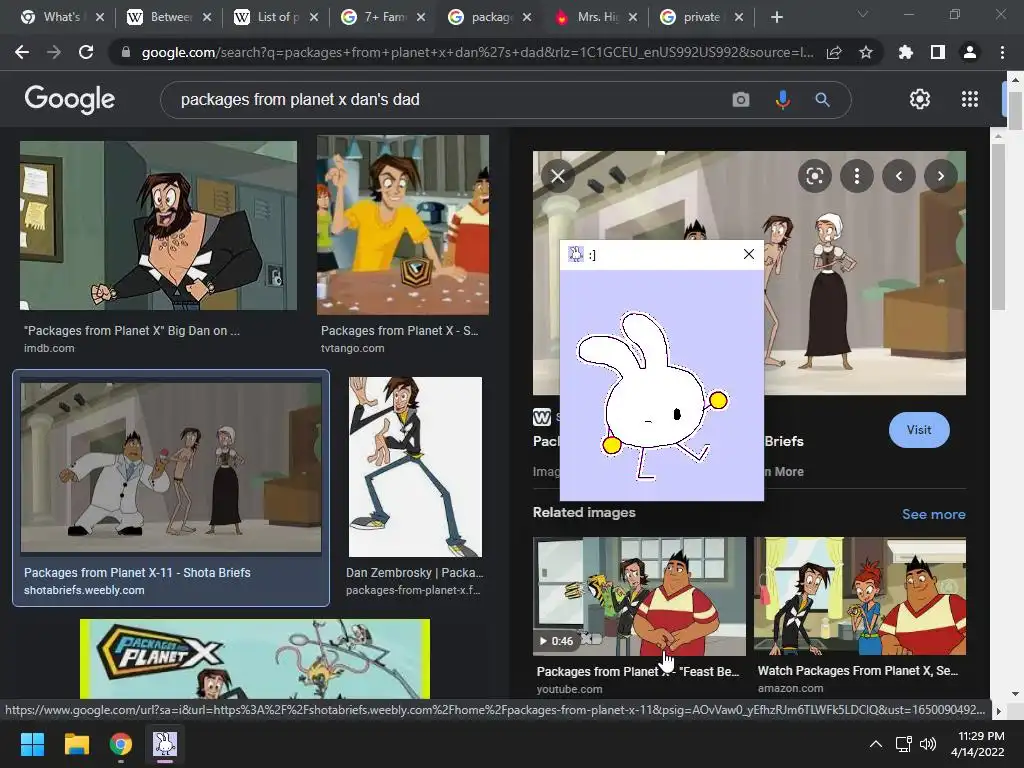The width and height of the screenshot is (1024, 768).
Task: Click "Packages from Planet X-11 - Shota Briefs" caption
Action: point(137,573)
